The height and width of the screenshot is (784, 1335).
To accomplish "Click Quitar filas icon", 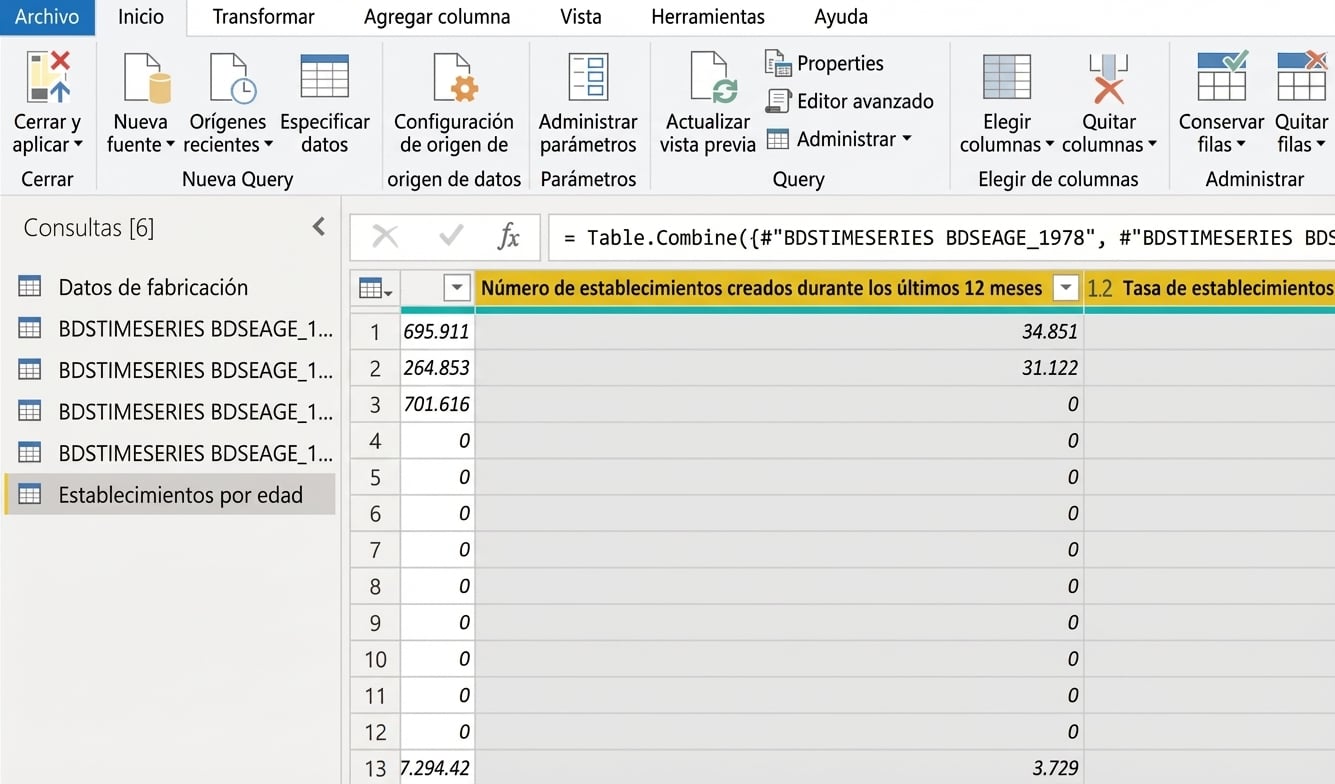I will point(1301,77).
